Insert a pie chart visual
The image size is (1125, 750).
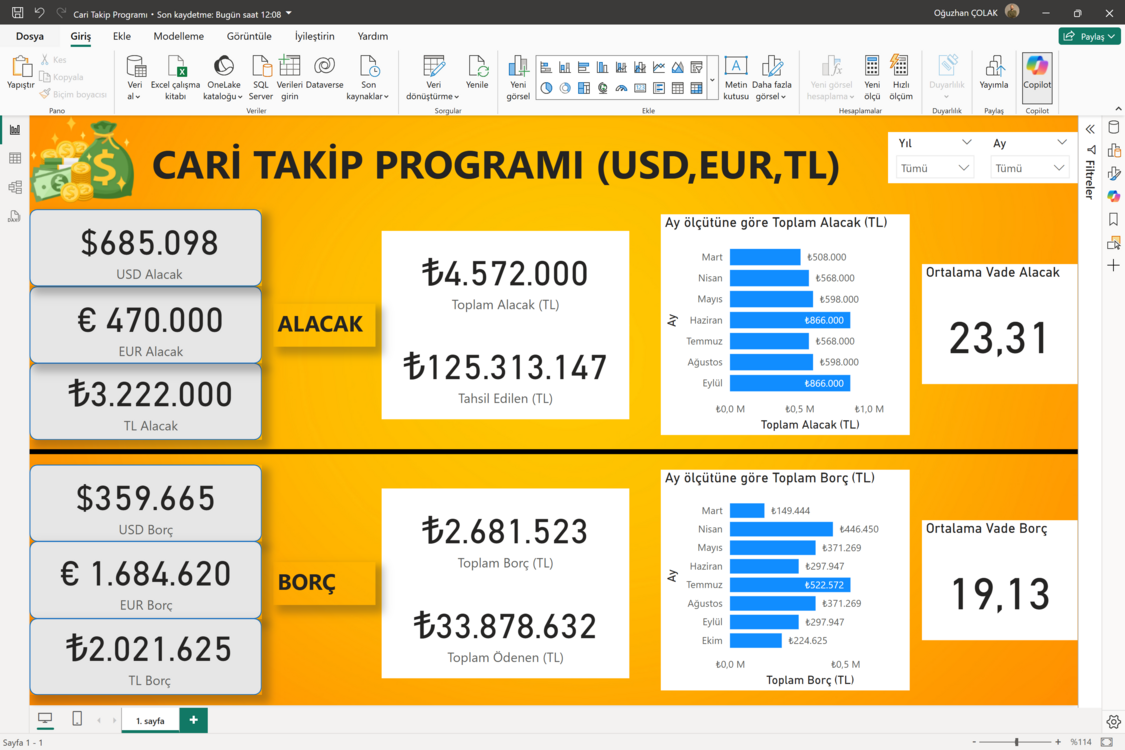[x=546, y=88]
